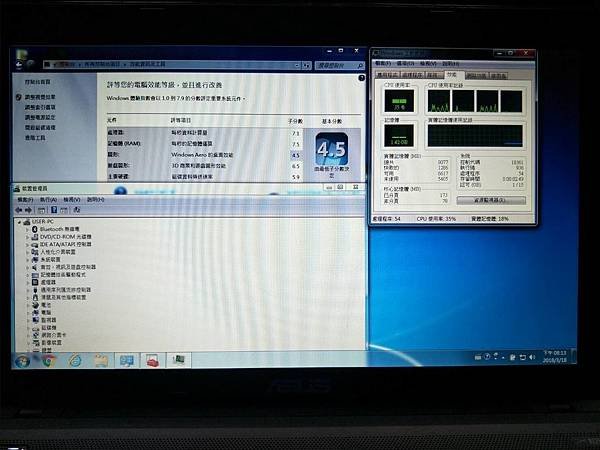600x450 pixels.
Task: Click the shield icon beside first sidebar link
Action: point(19,97)
